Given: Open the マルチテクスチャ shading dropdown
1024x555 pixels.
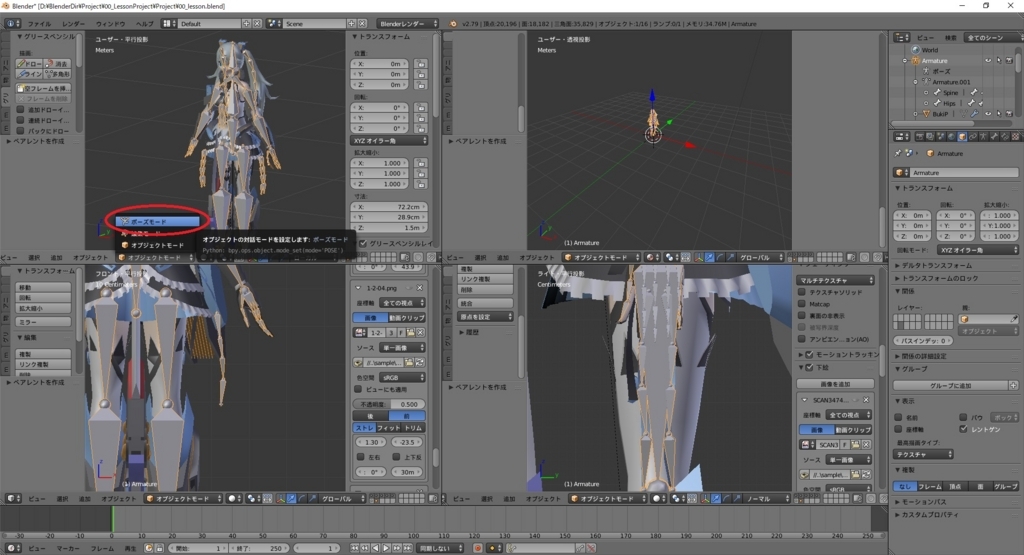Looking at the screenshot, I should coord(835,280).
